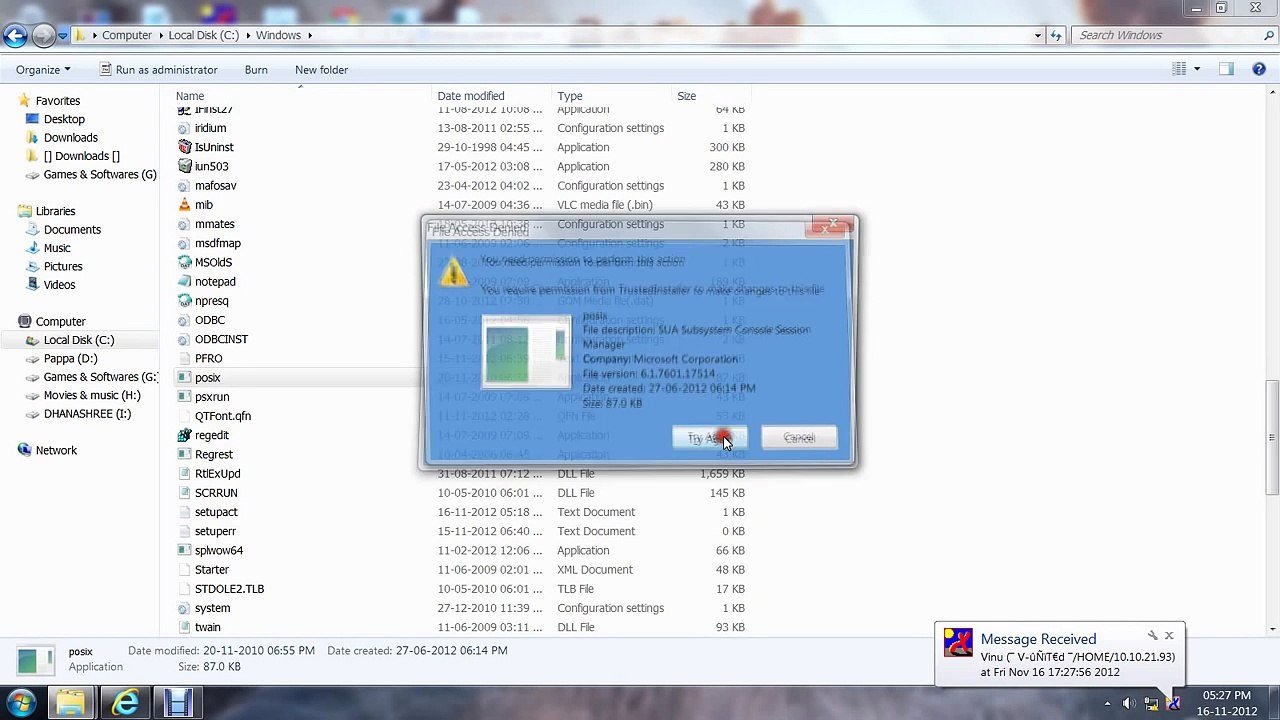Select the Regrest file icon
This screenshot has height=720, width=1280.
(184, 454)
